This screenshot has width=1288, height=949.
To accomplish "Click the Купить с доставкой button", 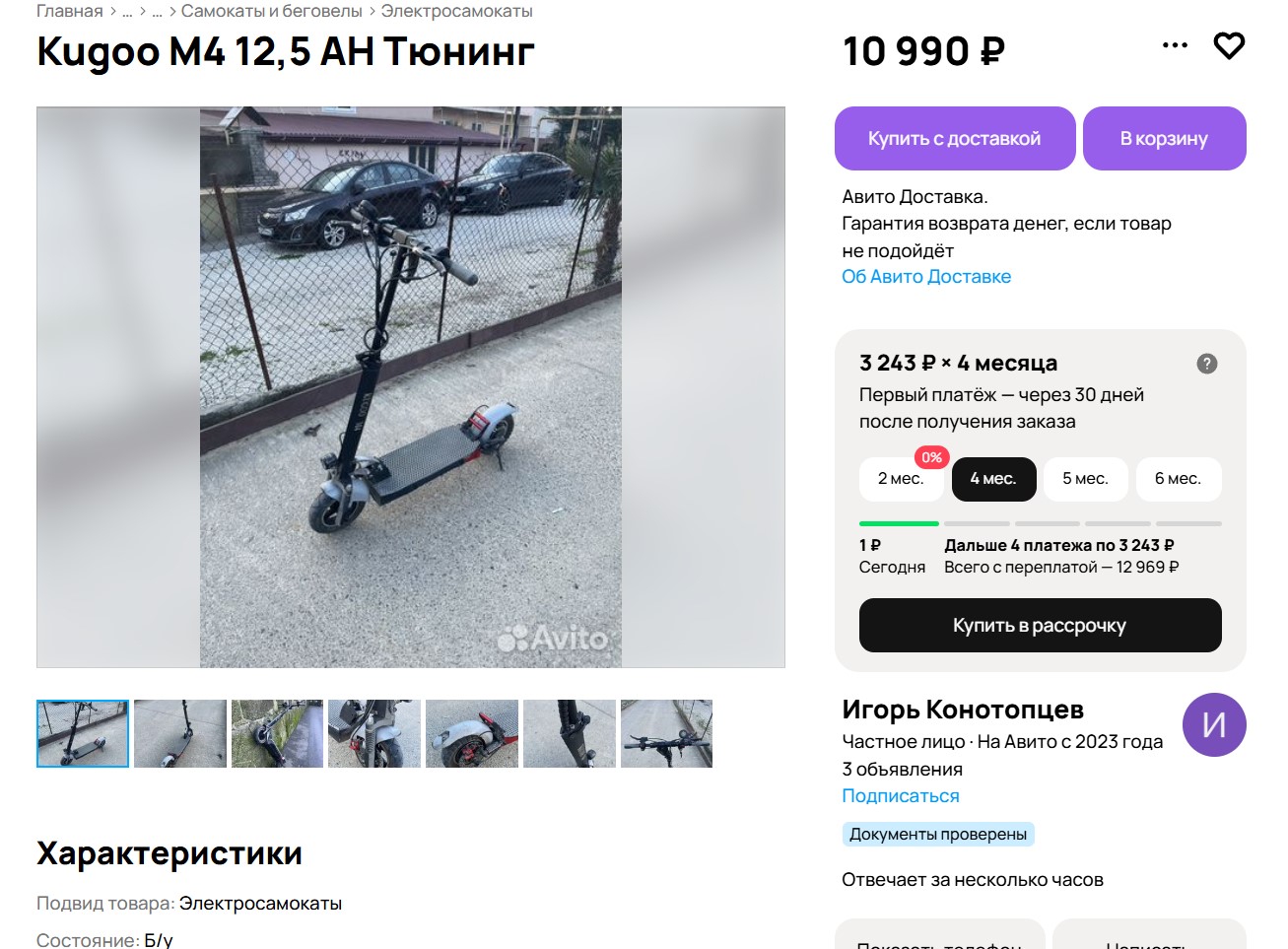I will point(954,138).
